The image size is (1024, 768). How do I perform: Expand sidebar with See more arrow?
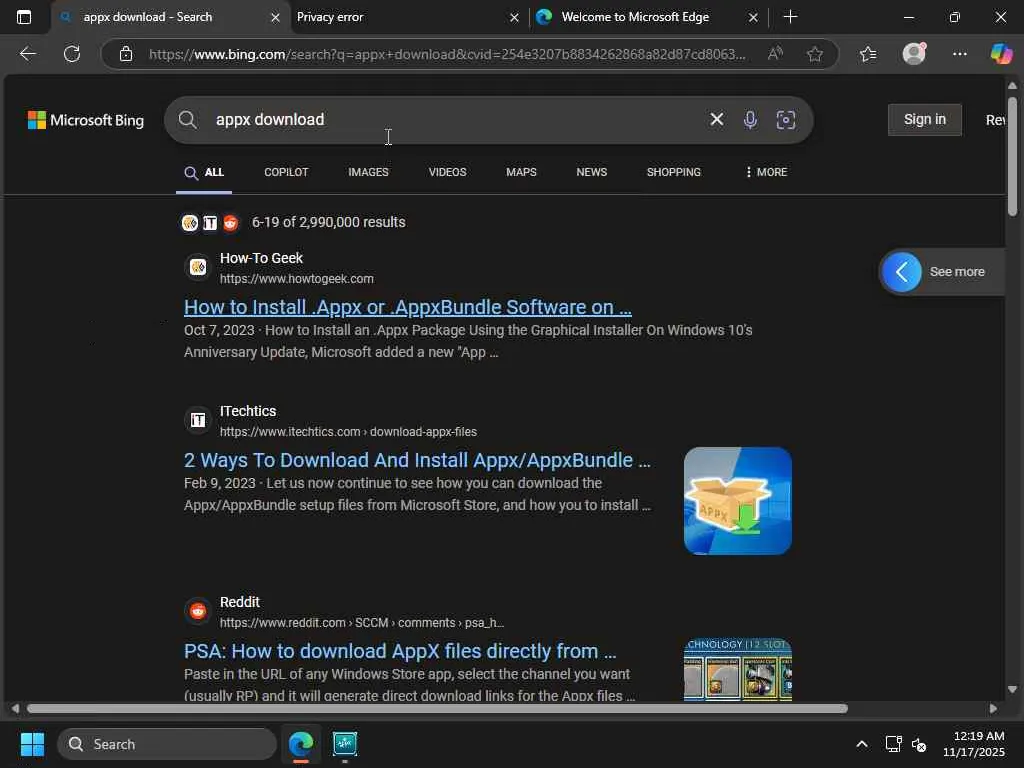tap(901, 272)
